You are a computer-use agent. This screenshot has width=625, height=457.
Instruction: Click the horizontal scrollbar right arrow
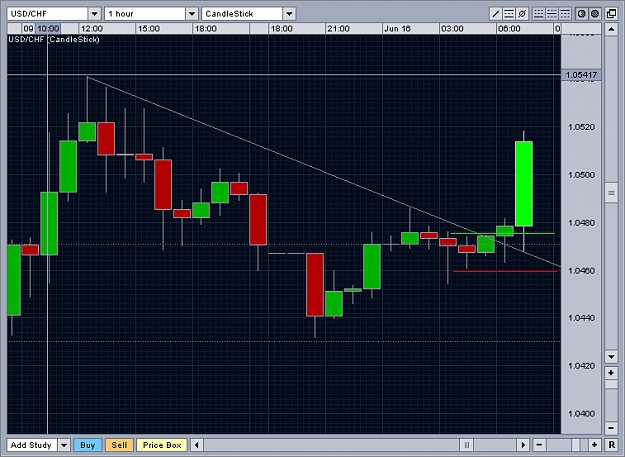pyautogui.click(x=523, y=445)
